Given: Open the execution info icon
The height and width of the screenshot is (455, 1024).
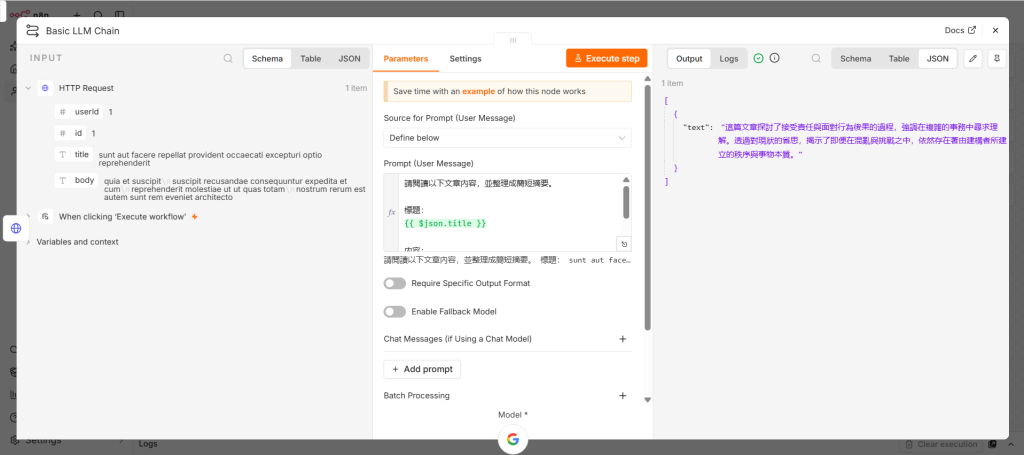Looking at the screenshot, I should tap(775, 58).
